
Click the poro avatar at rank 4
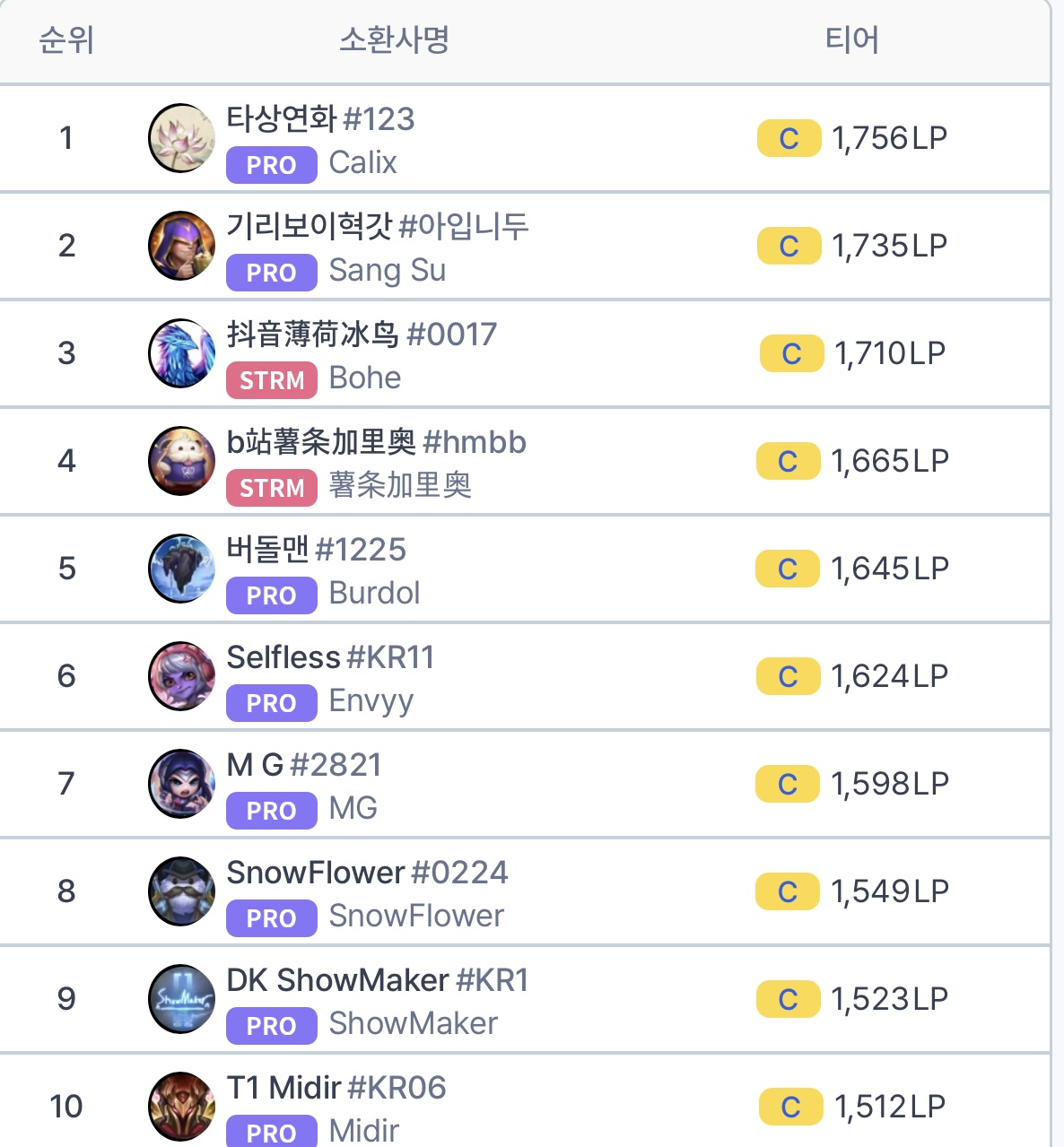181,461
